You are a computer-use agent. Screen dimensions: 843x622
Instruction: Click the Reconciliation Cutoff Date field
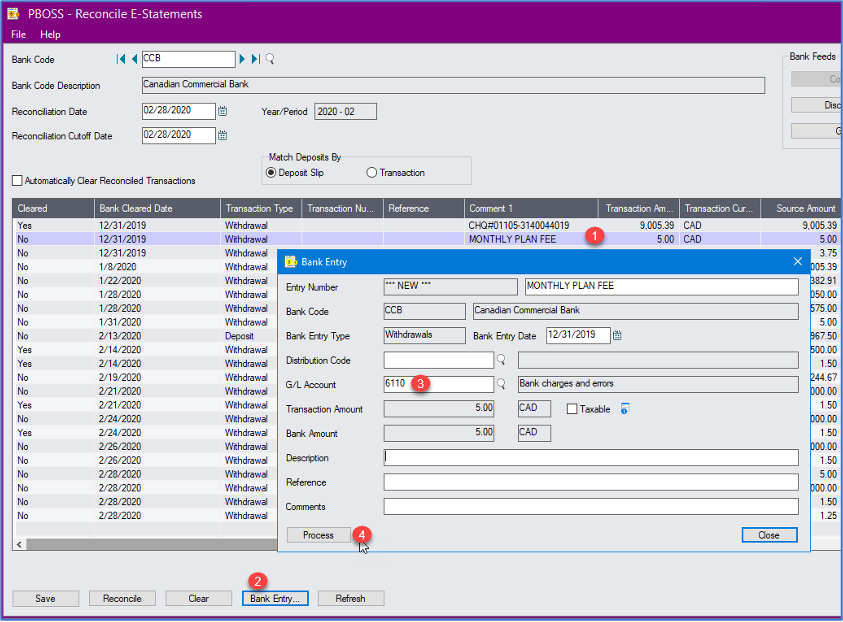click(x=178, y=135)
